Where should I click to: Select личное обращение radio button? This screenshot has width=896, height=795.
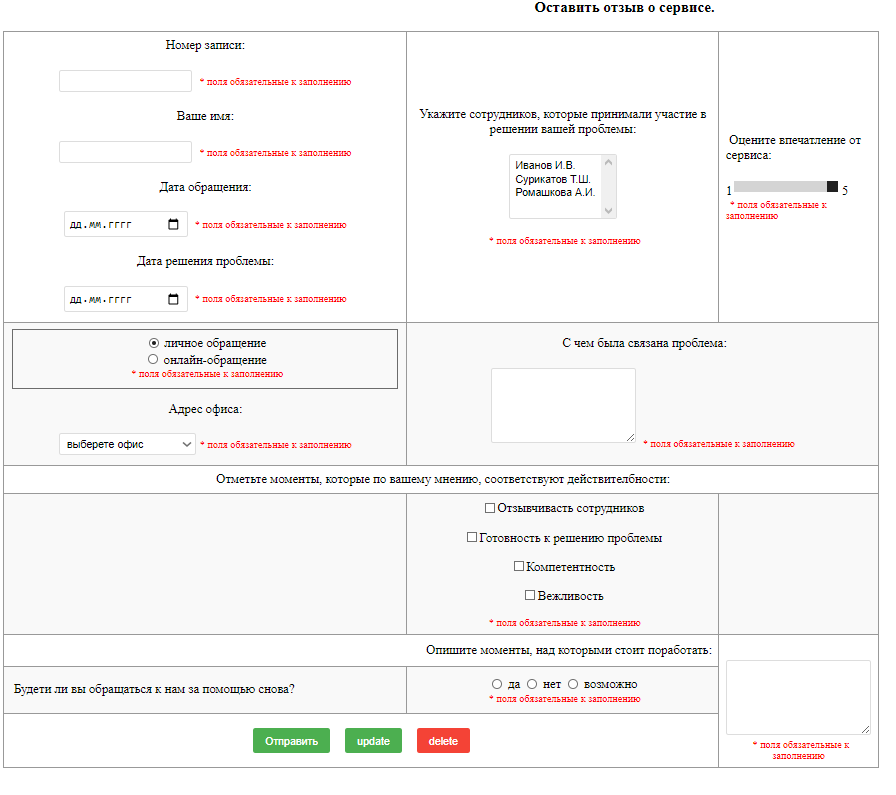[154, 343]
